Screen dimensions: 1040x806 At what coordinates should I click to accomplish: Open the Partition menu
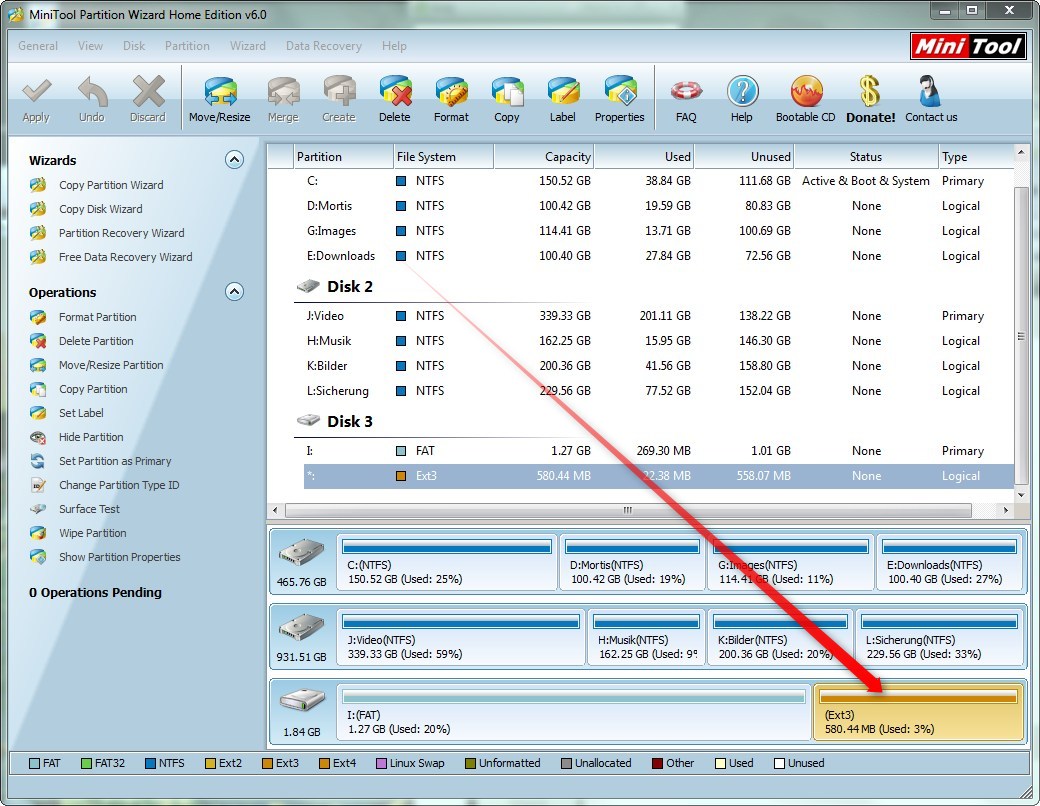[x=187, y=46]
